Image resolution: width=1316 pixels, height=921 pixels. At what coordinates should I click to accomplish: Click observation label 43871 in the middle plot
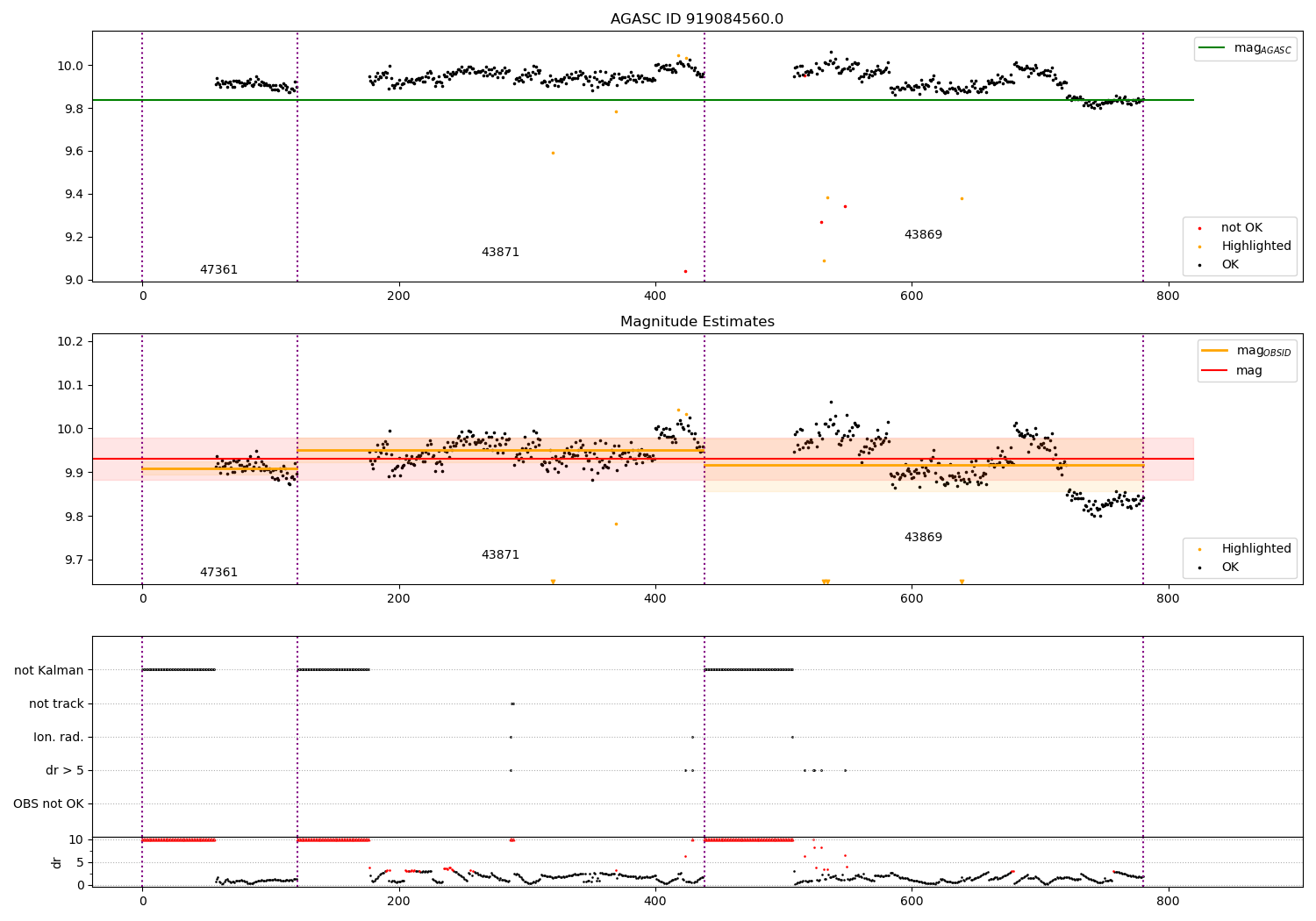500,555
